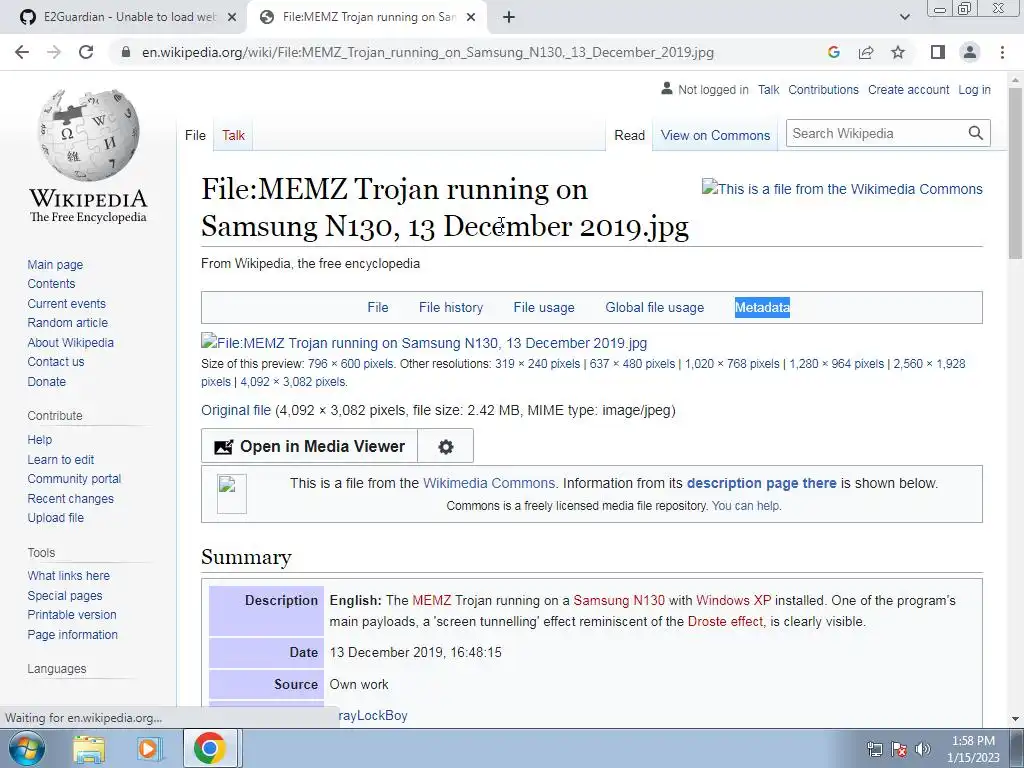Click Open in Media Viewer button
This screenshot has width=1024, height=768.
(310, 447)
